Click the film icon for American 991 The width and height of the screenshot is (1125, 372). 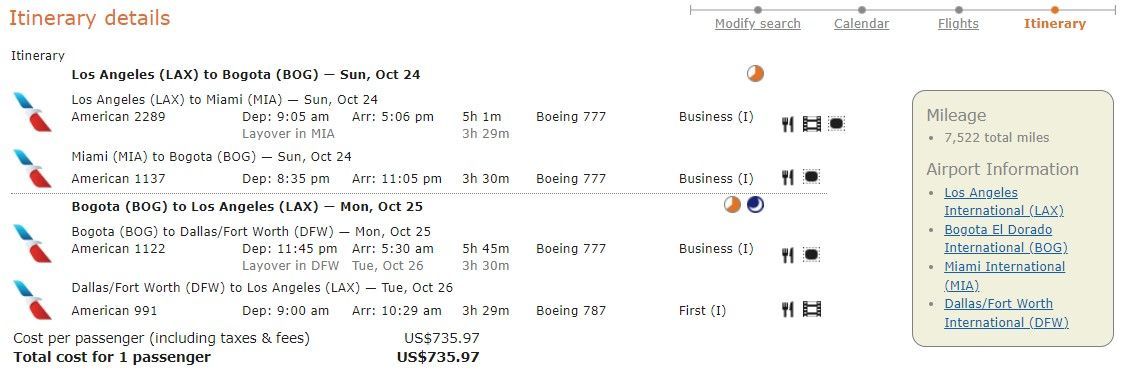click(x=811, y=310)
